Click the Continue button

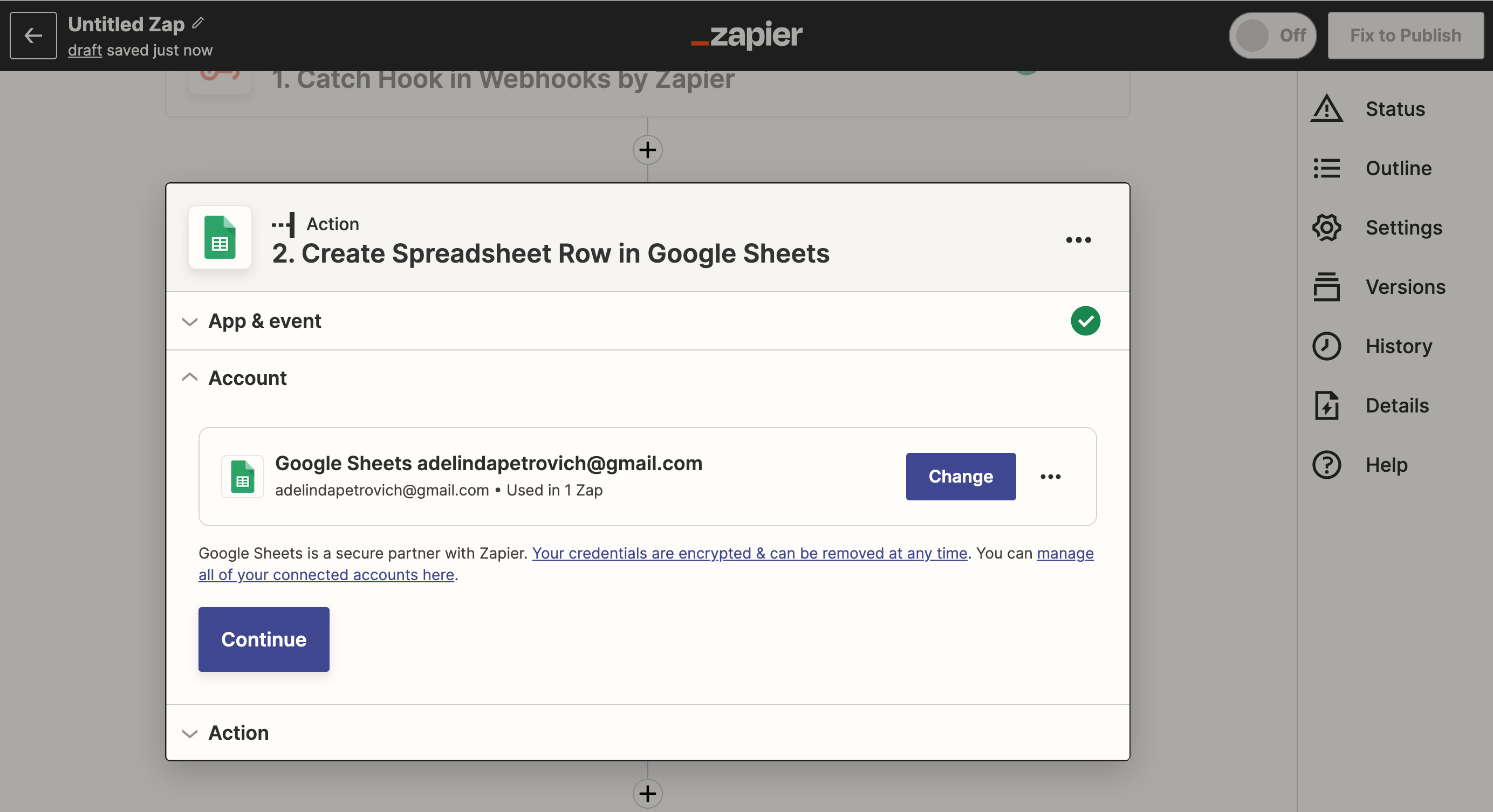pyautogui.click(x=264, y=639)
